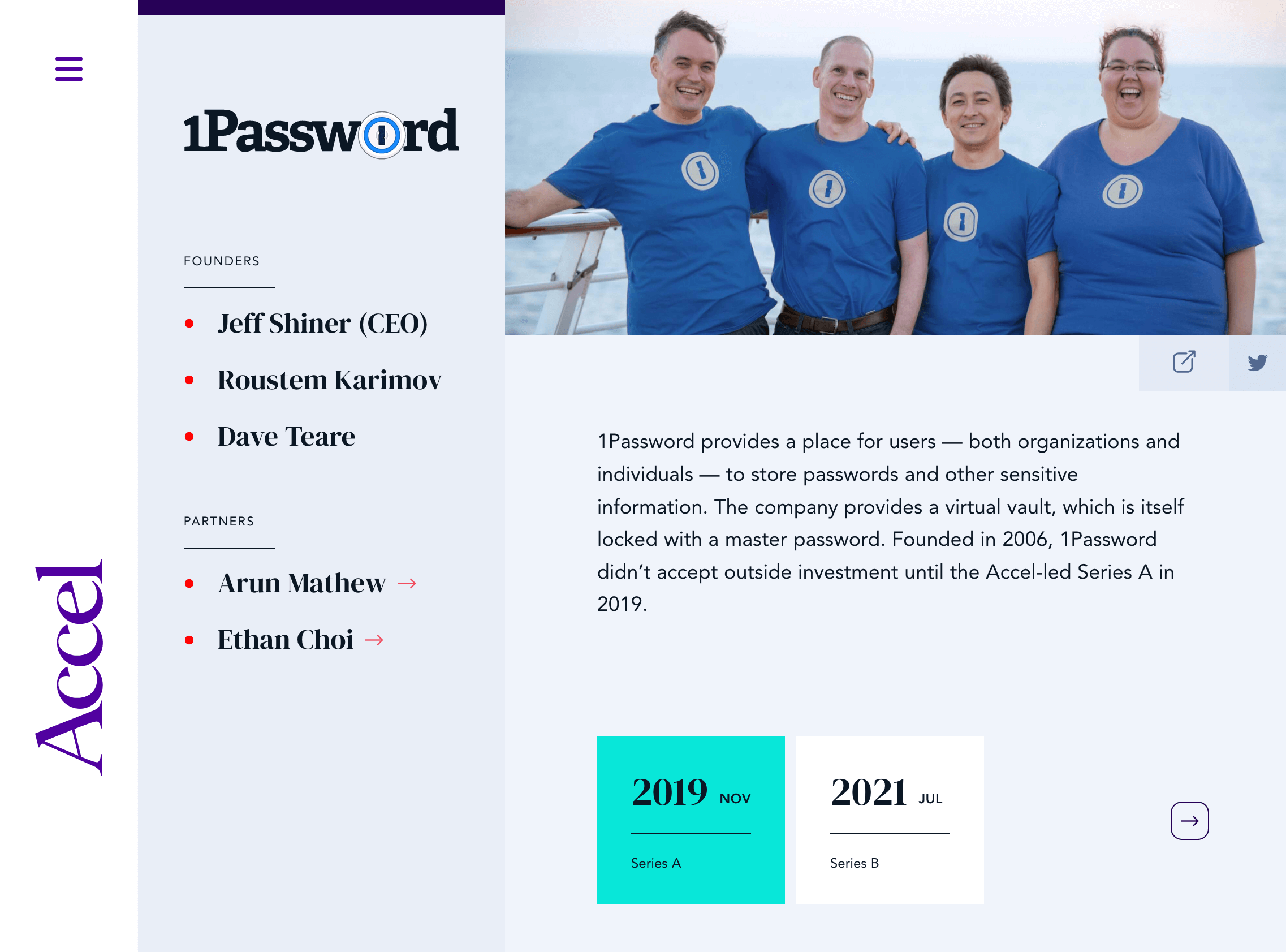Click the forward arrow navigation icon

pos(1190,820)
